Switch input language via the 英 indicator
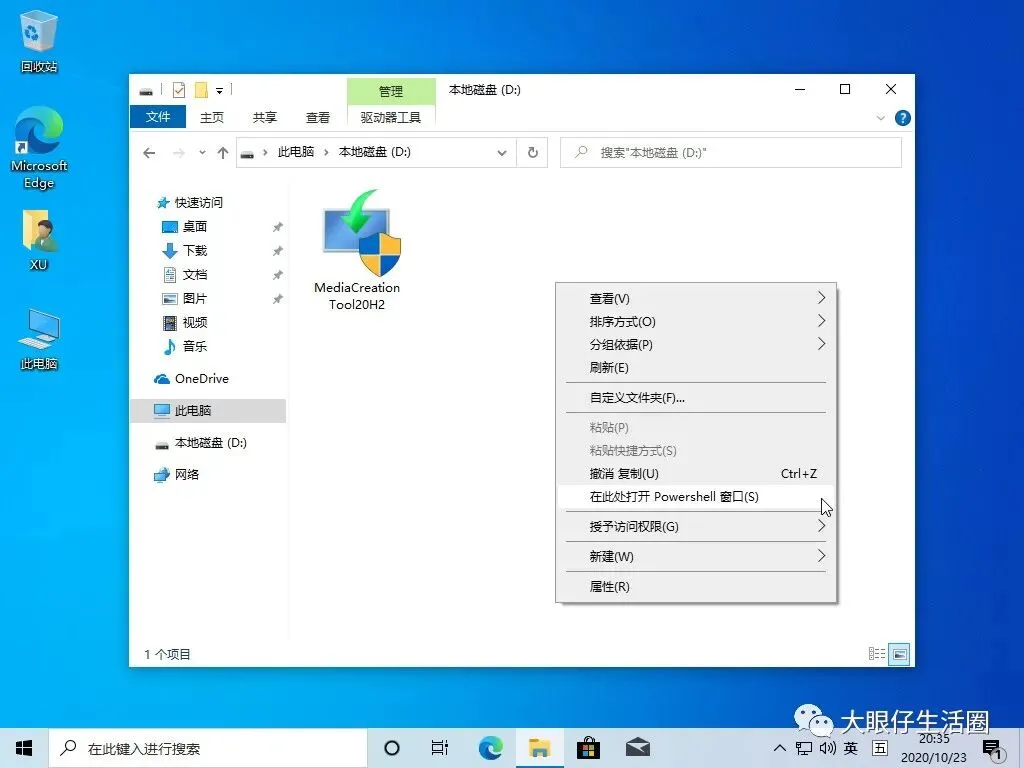Viewport: 1024px width, 768px height. point(850,747)
